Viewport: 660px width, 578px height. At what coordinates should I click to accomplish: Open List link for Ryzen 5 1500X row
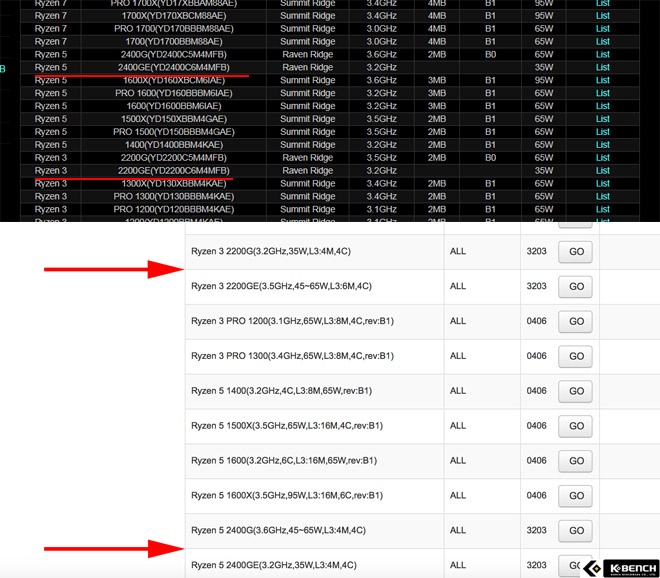pyautogui.click(x=602, y=119)
